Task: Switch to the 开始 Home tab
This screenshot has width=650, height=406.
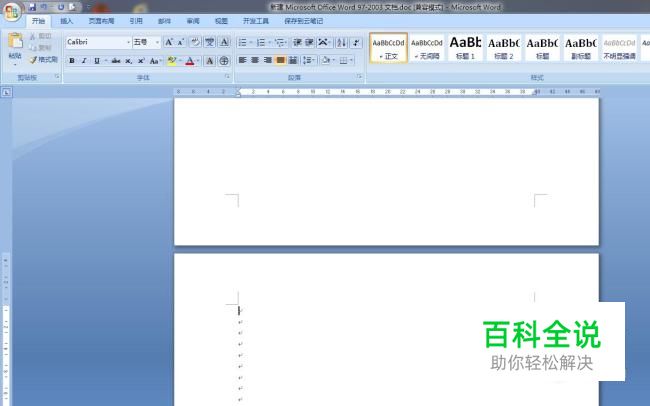Action: tap(38, 21)
